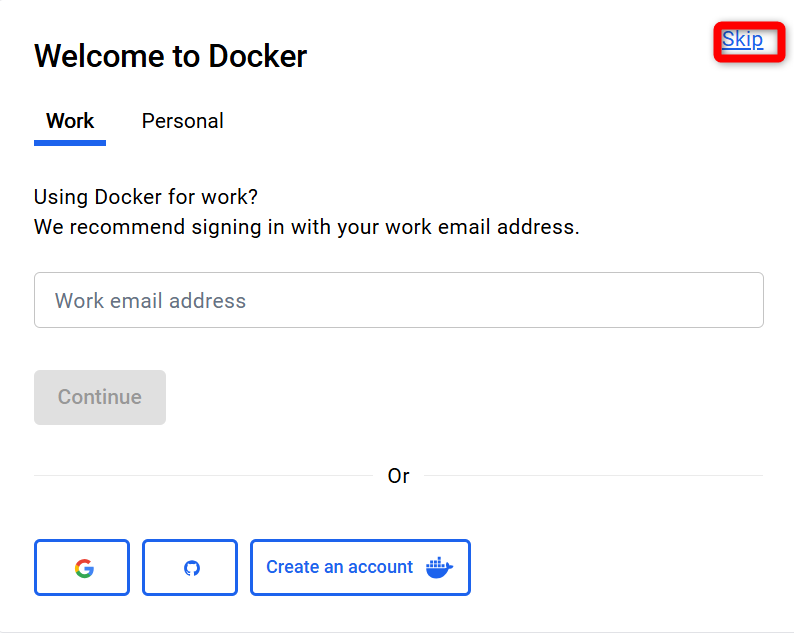Click the 'Using Docker for work?' text
Image resolution: width=794 pixels, height=635 pixels.
[146, 197]
